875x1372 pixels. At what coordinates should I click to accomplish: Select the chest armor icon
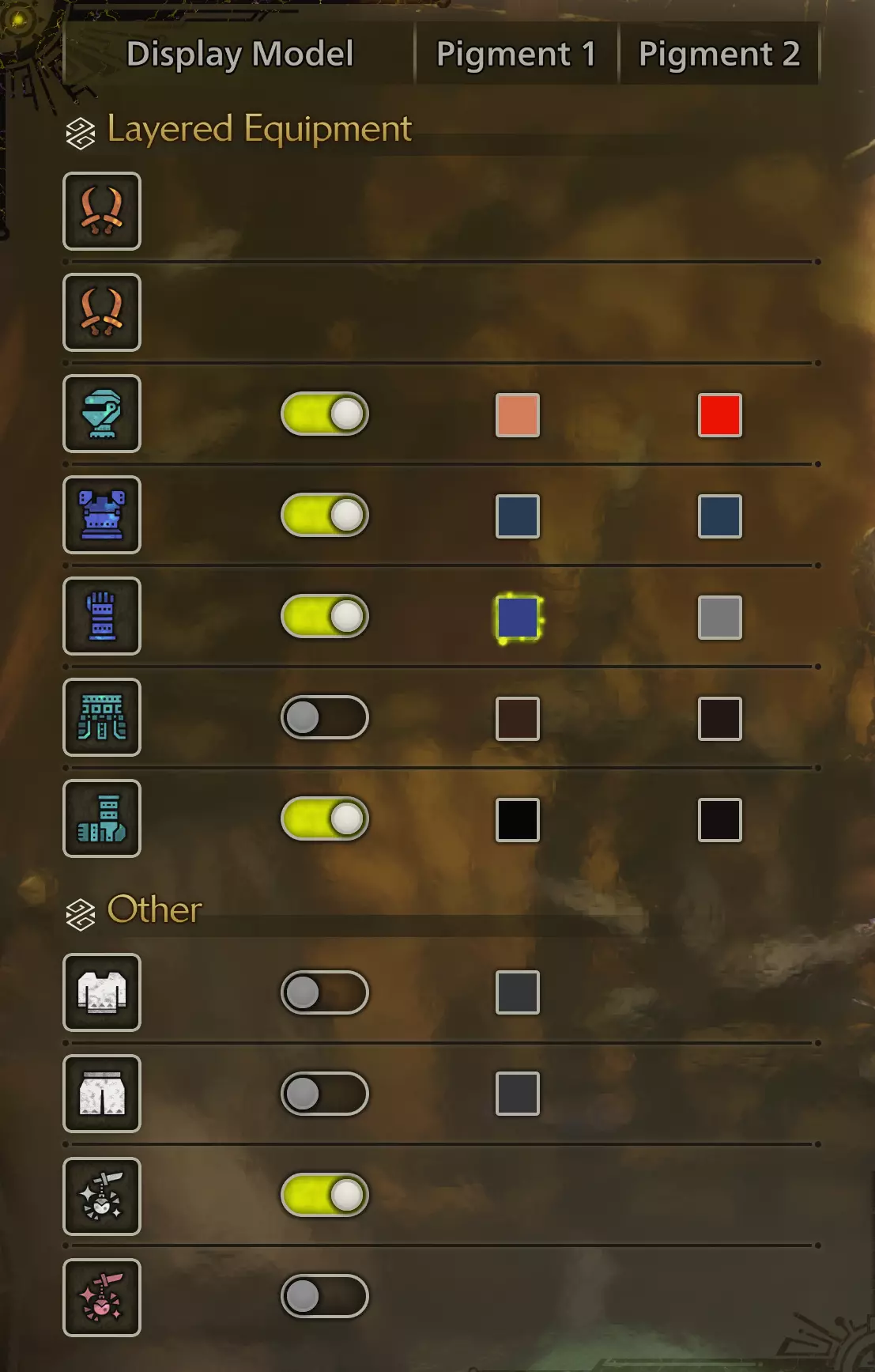point(102,515)
